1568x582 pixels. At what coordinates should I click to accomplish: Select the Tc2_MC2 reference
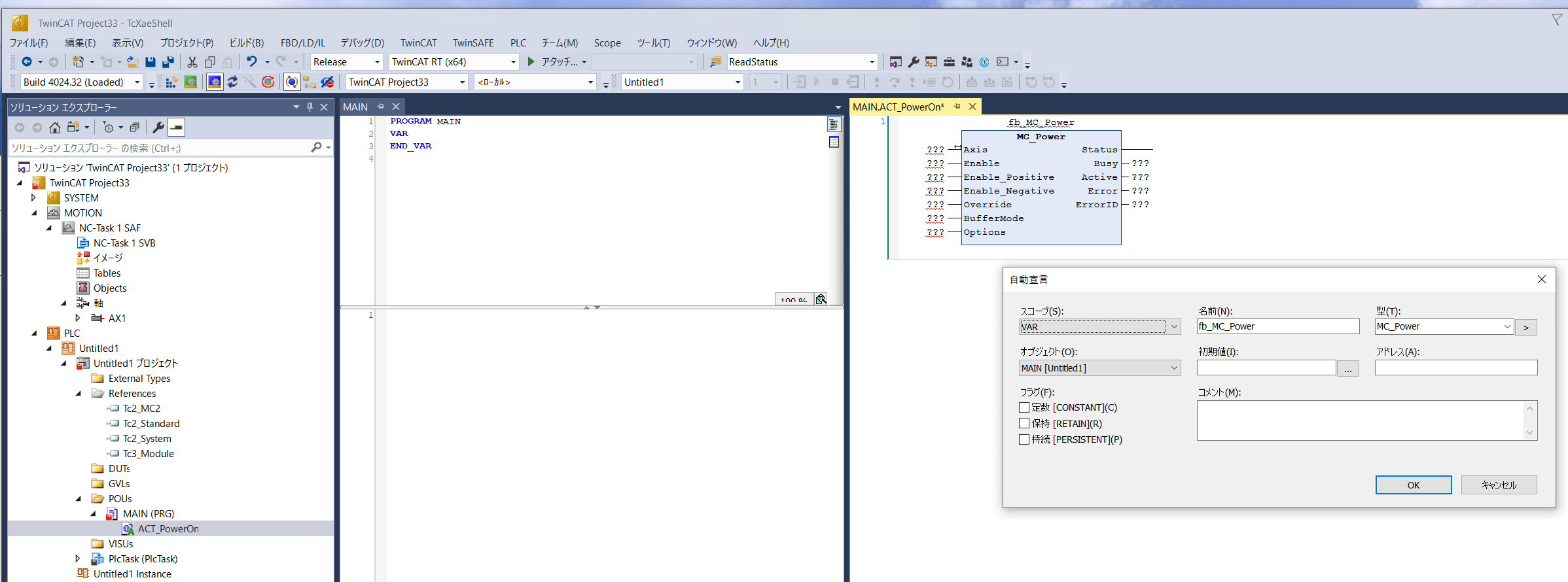pyautogui.click(x=141, y=408)
